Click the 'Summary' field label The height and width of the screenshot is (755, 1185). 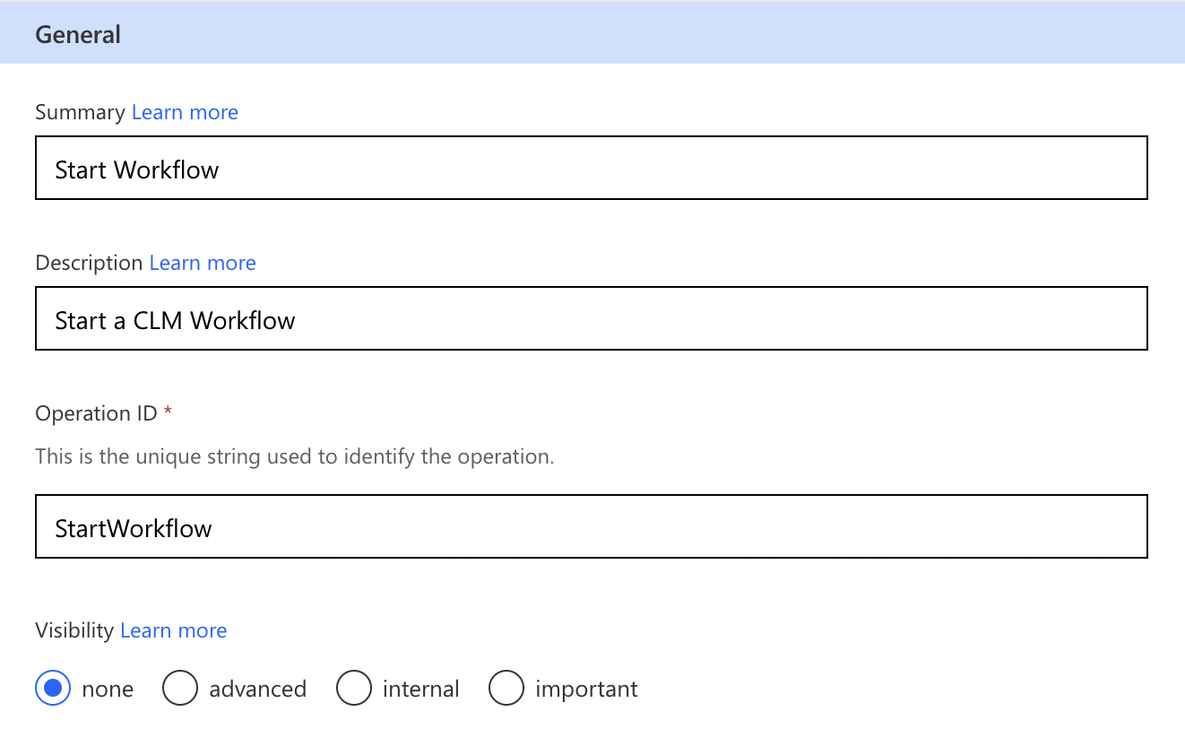point(80,112)
